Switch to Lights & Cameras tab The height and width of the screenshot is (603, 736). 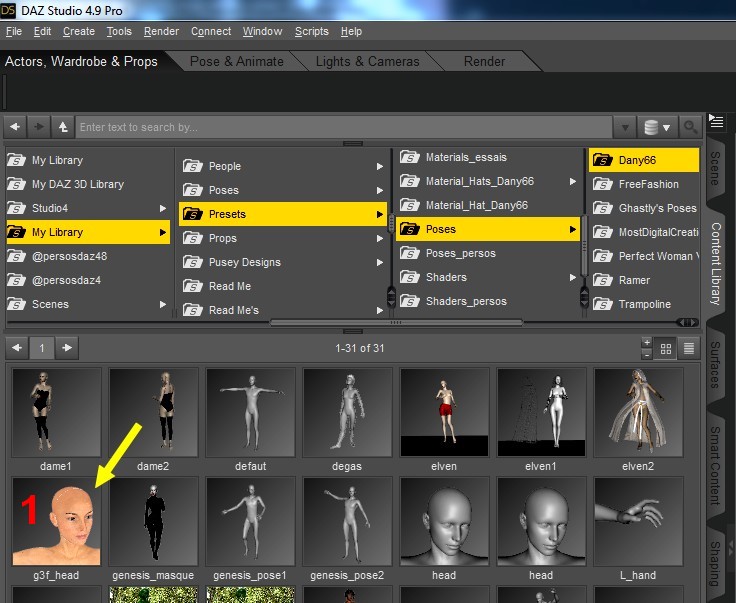pyautogui.click(x=367, y=61)
